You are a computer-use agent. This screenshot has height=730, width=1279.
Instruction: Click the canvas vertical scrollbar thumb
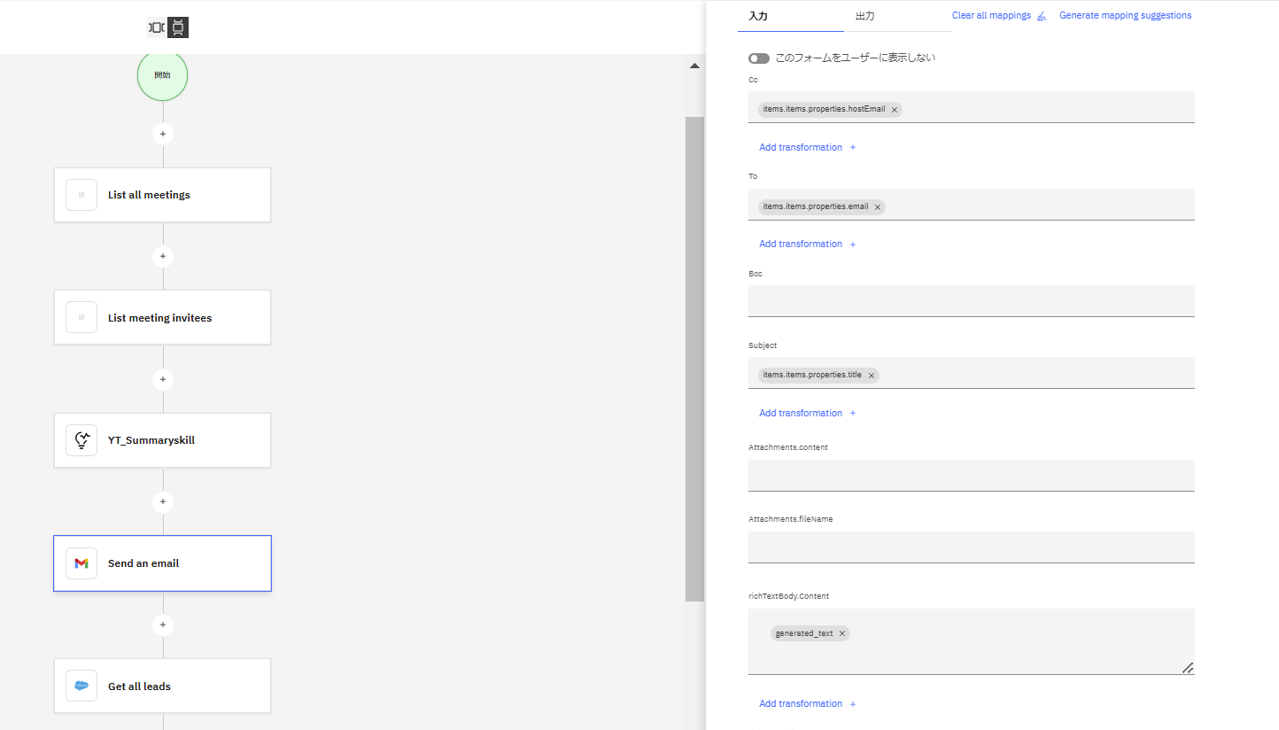[x=694, y=358]
